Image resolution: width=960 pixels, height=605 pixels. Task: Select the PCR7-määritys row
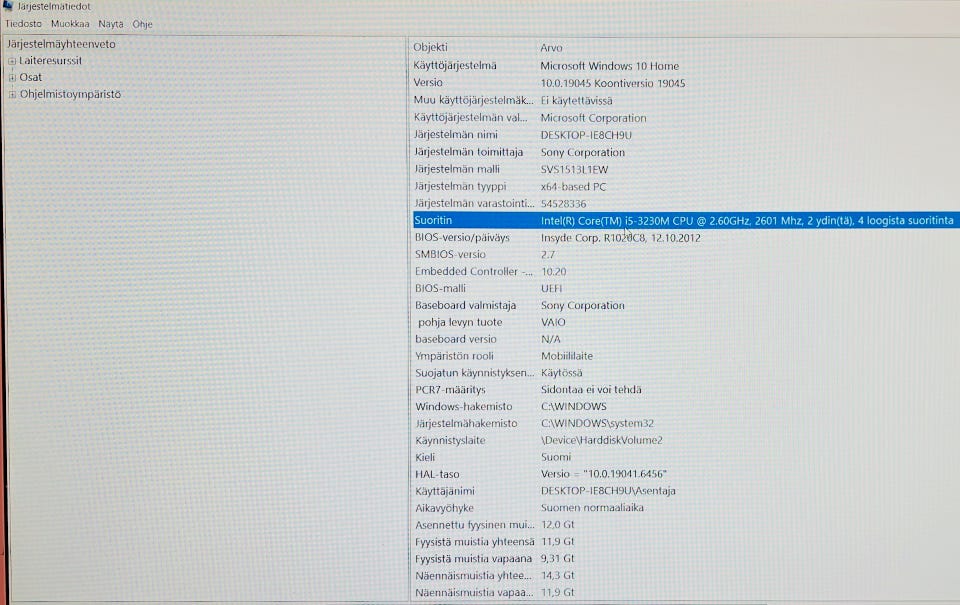tap(450, 389)
